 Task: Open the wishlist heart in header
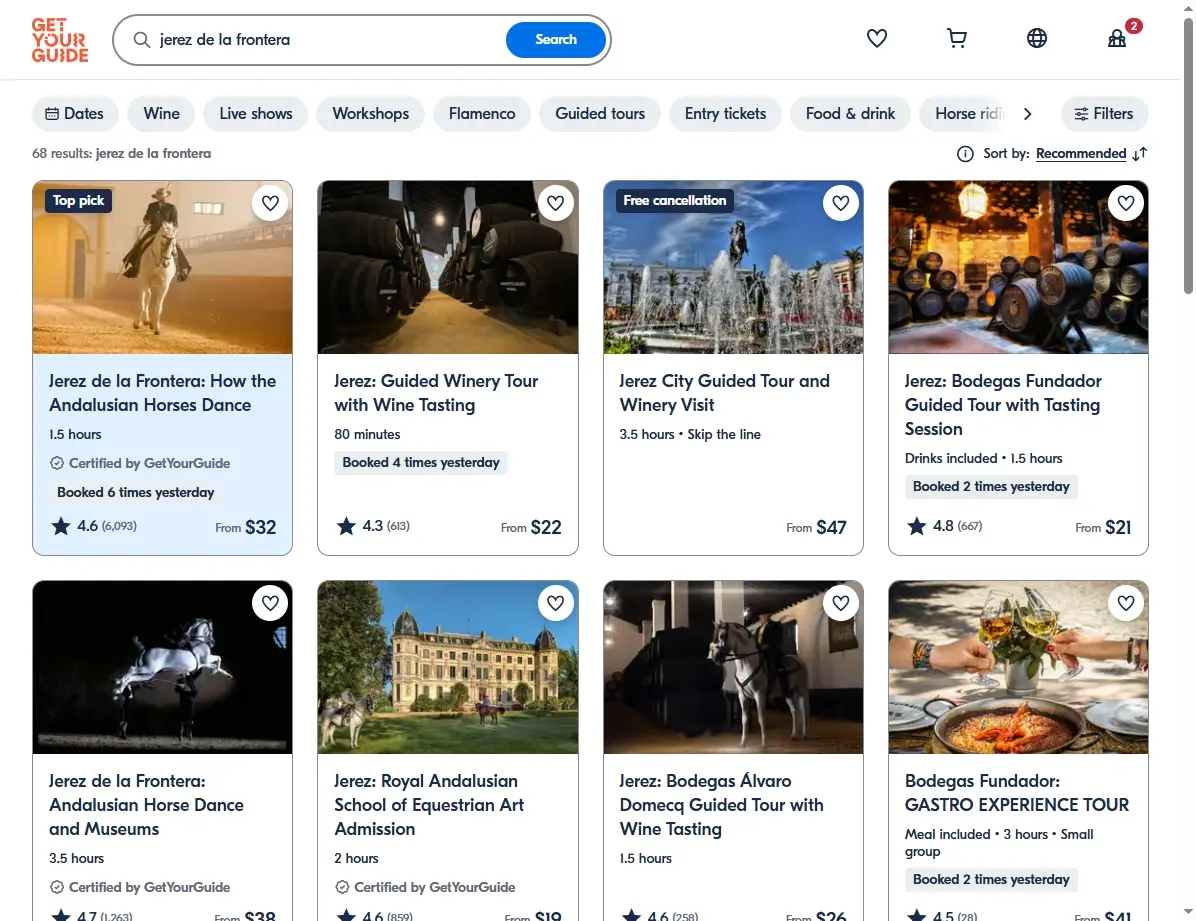[x=876, y=38]
